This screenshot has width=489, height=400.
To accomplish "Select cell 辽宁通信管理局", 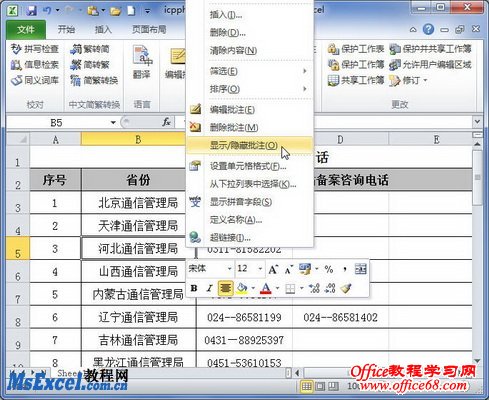I will coord(138,317).
